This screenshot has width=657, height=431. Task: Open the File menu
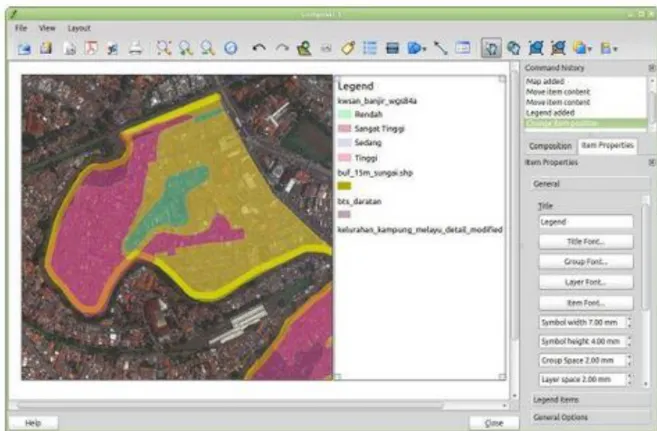21,28
